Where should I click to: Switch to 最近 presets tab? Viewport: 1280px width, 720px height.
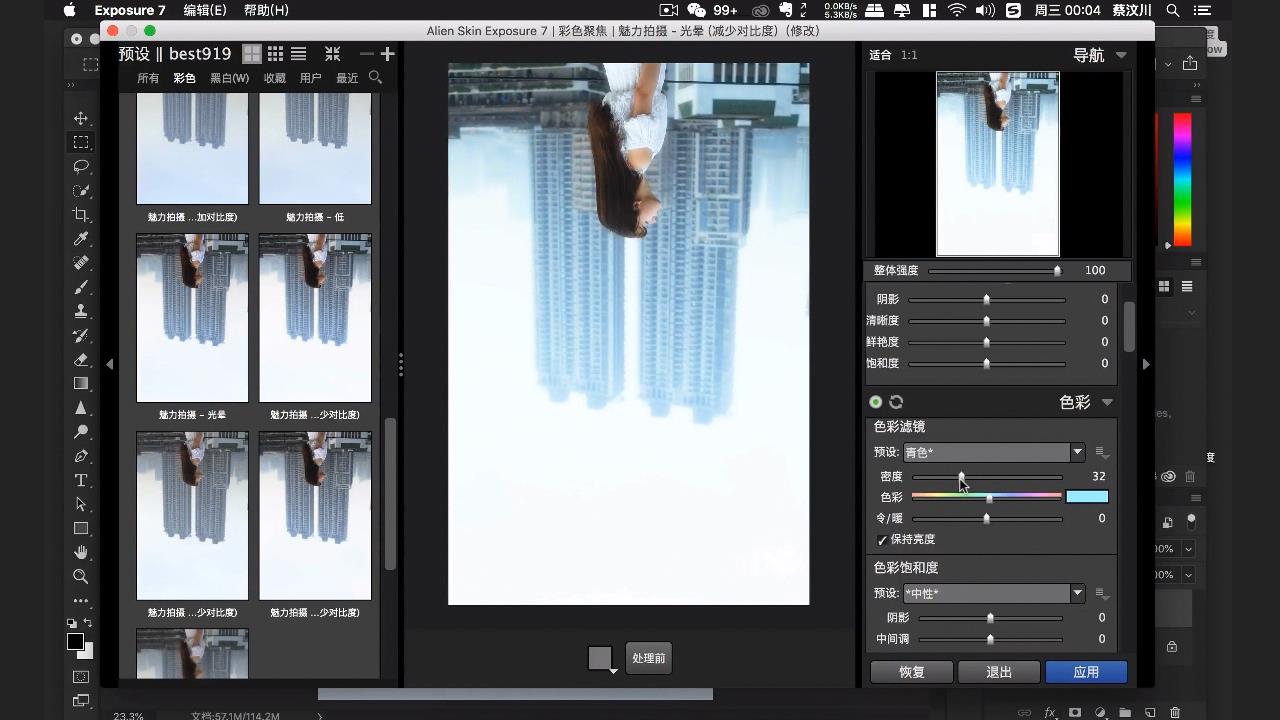(x=347, y=78)
